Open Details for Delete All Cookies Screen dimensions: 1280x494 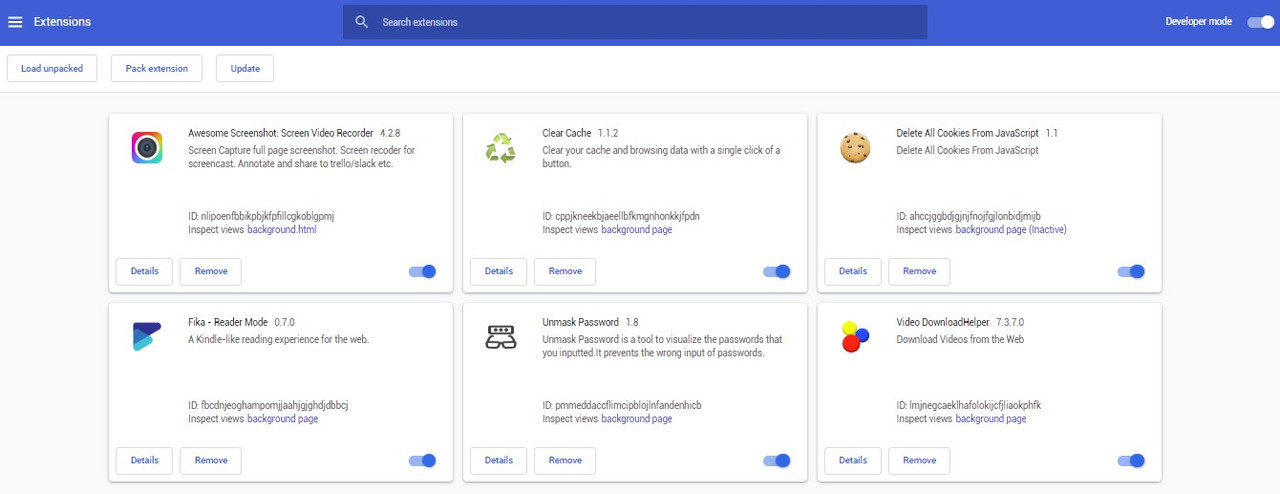click(x=852, y=271)
